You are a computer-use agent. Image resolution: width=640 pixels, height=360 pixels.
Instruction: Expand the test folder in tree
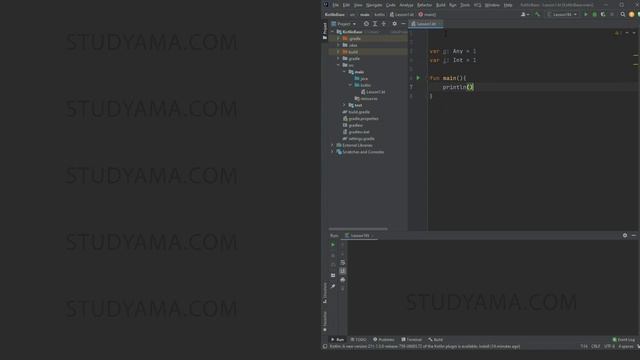[x=344, y=105]
